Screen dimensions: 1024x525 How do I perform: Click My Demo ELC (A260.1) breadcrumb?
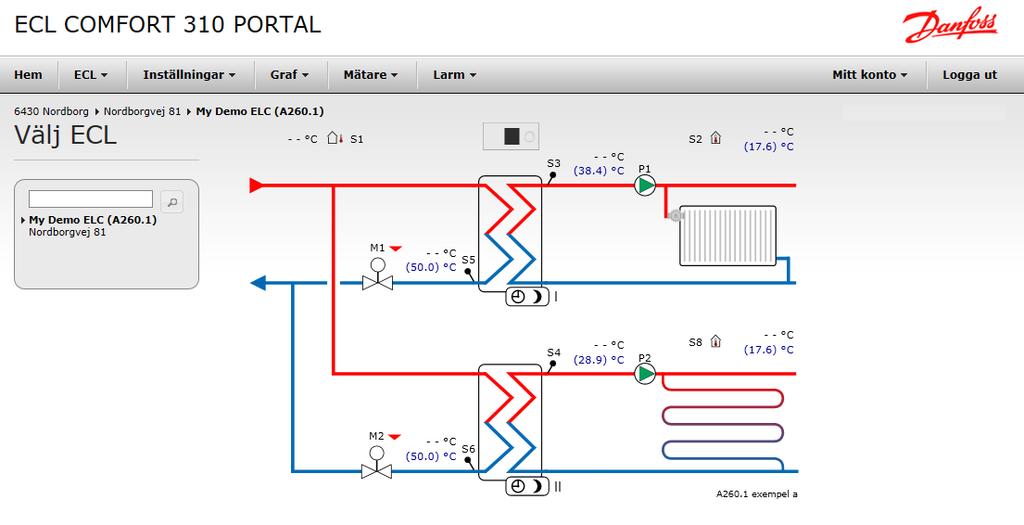[x=260, y=112]
